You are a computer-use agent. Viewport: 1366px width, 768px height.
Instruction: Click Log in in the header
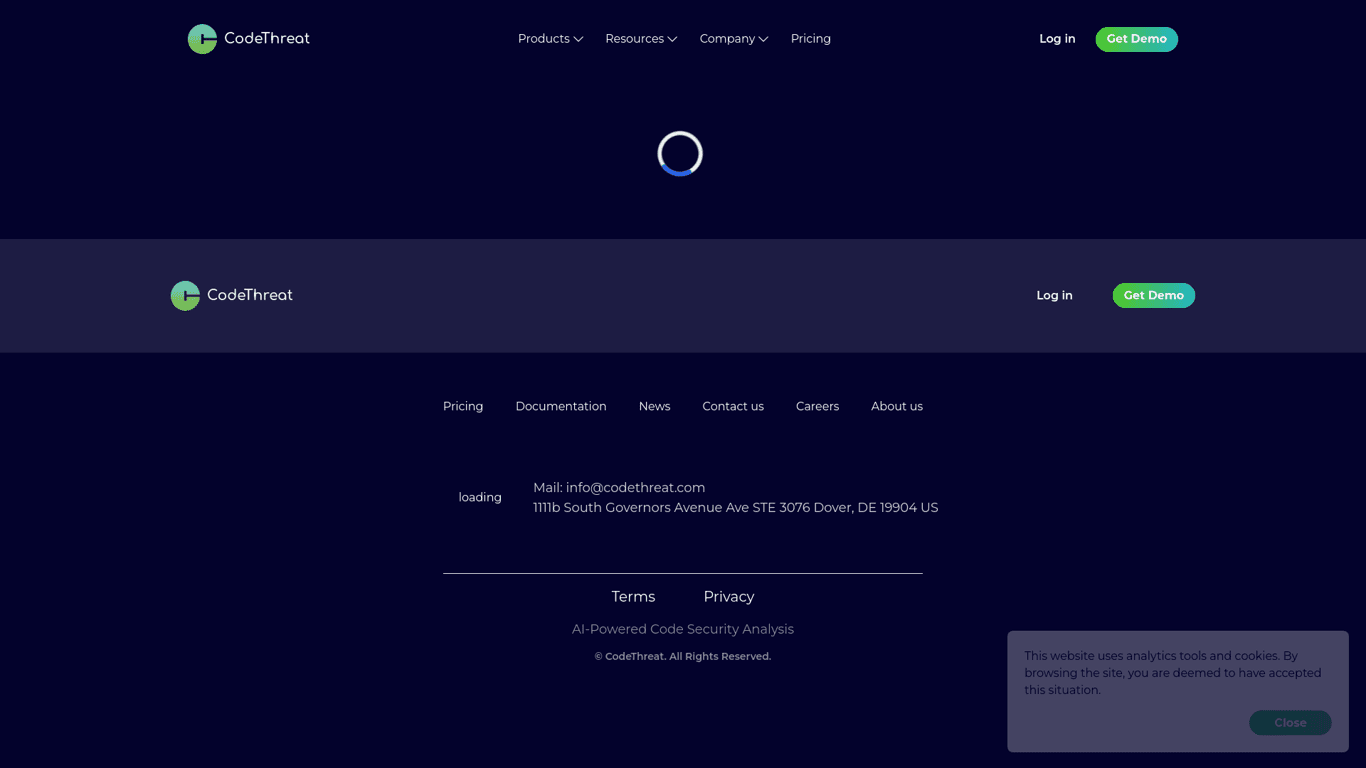coord(1057,39)
